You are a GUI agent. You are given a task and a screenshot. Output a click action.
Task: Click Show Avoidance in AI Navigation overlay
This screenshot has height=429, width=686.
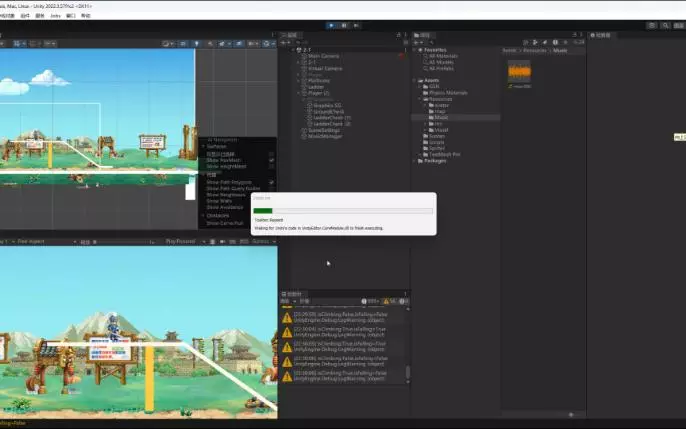pos(224,207)
